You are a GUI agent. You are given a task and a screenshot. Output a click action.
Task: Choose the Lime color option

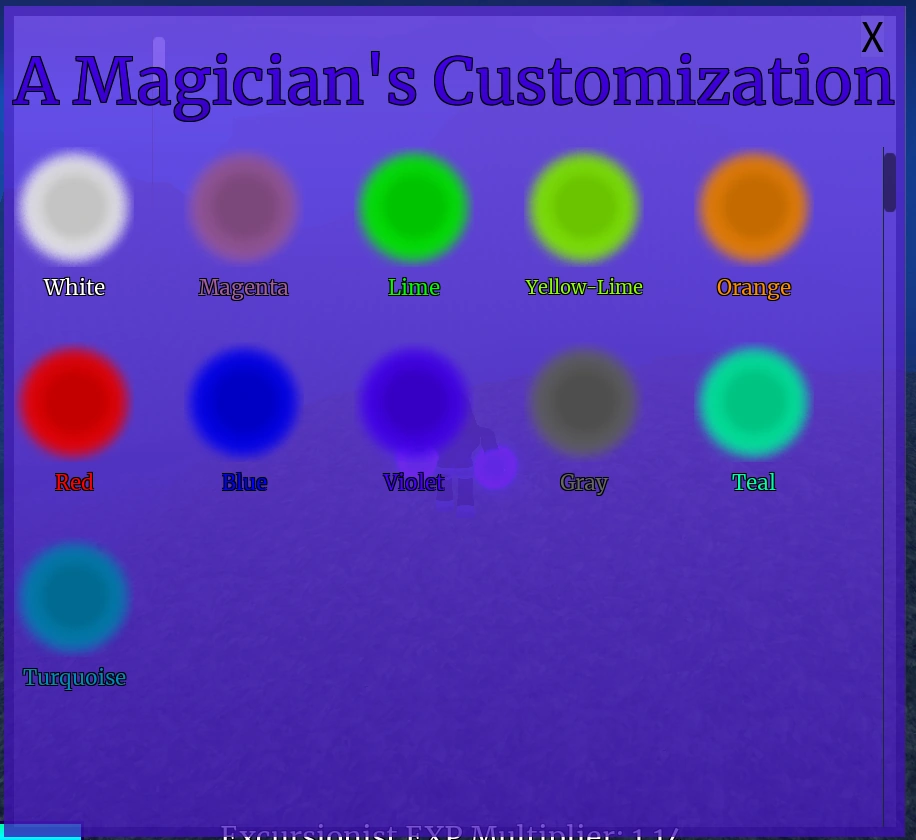pos(414,207)
